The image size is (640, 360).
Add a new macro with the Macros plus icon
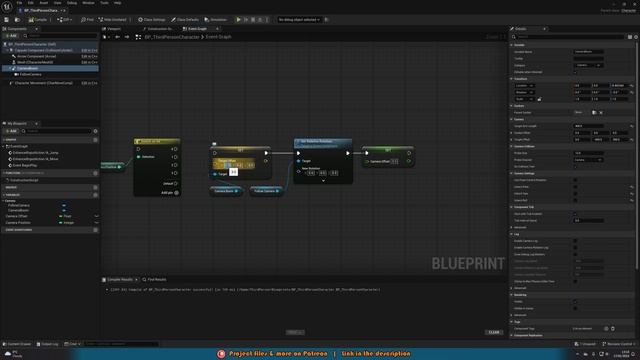pyautogui.click(x=96, y=187)
